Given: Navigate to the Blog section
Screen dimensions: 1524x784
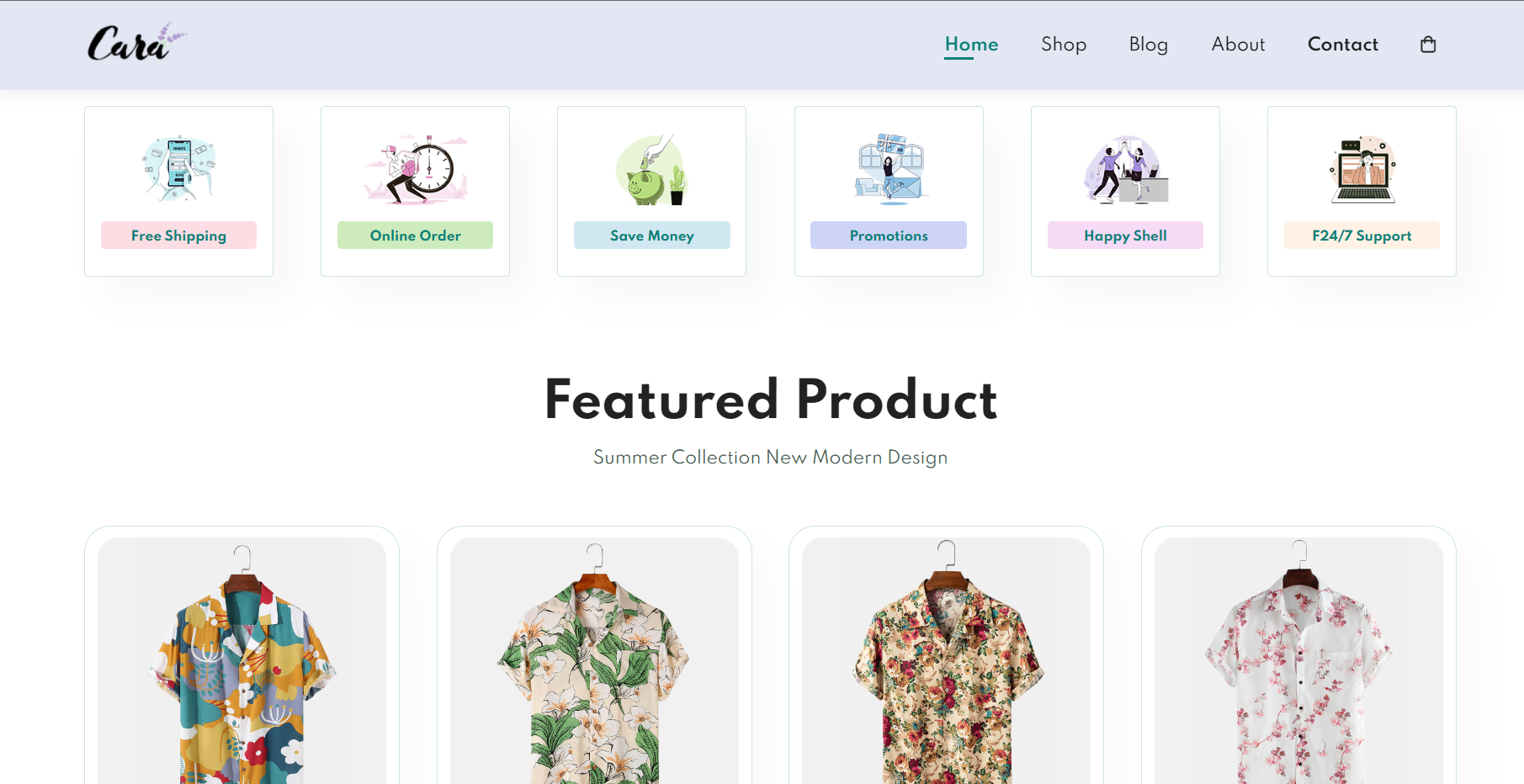Looking at the screenshot, I should pyautogui.click(x=1148, y=45).
